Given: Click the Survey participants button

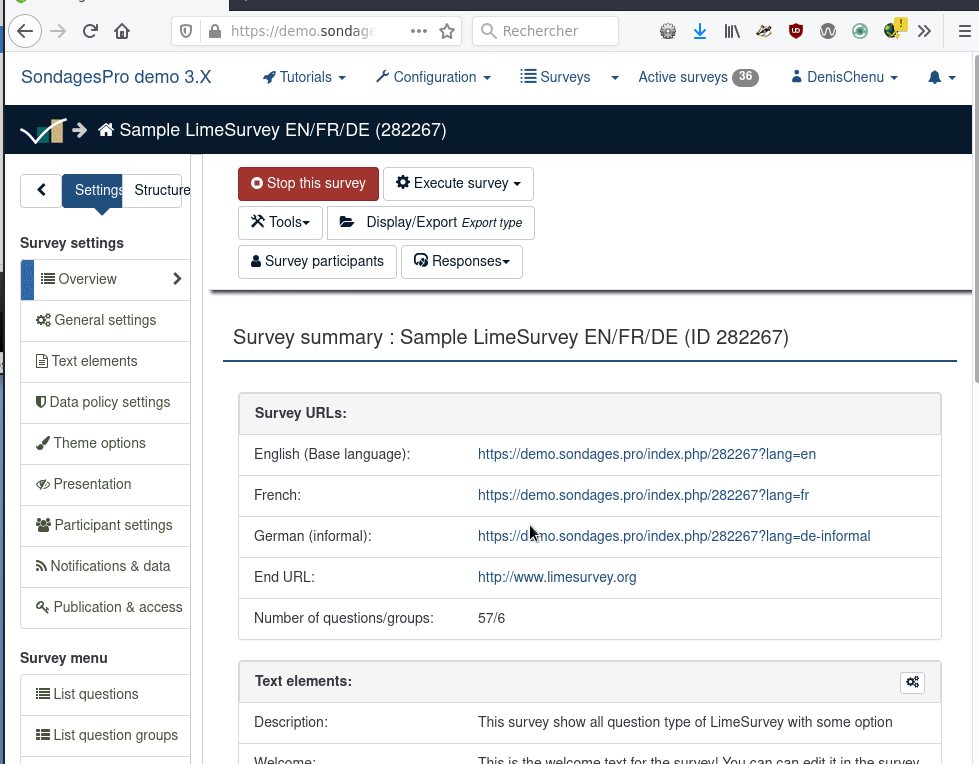Looking at the screenshot, I should pyautogui.click(x=317, y=261).
